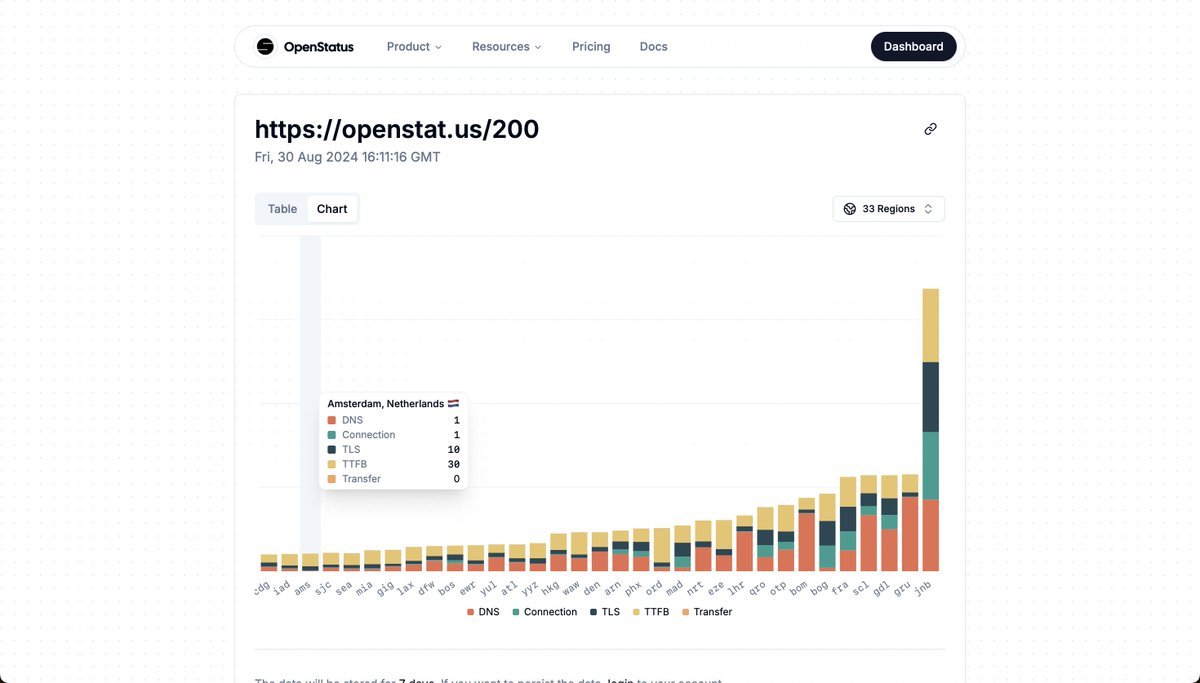
Task: Go to the Pricing page
Action: 591,46
